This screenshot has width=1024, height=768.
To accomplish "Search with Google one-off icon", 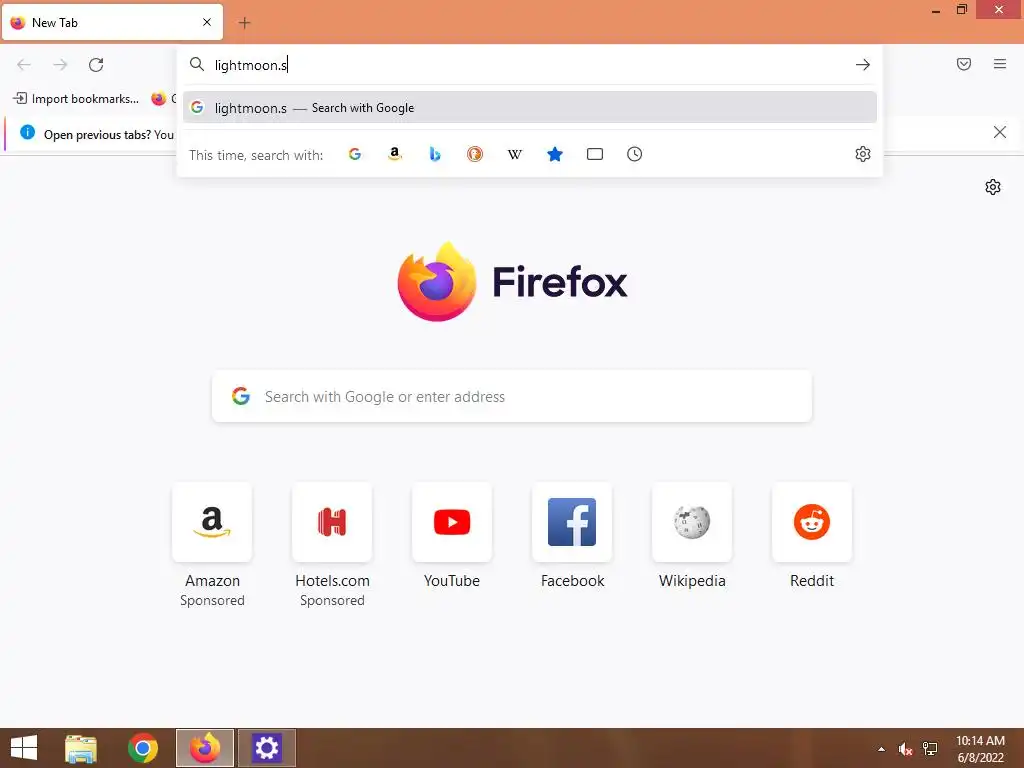I will 355,154.
